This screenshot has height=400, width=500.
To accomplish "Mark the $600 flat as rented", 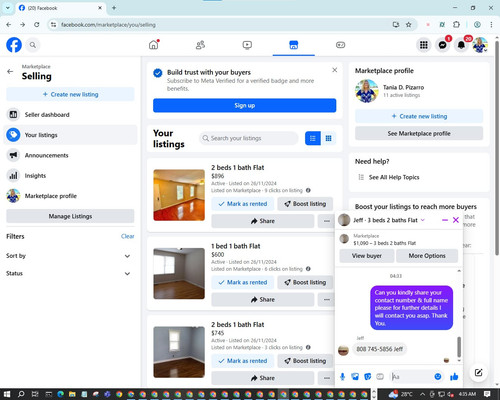I will point(243,282).
